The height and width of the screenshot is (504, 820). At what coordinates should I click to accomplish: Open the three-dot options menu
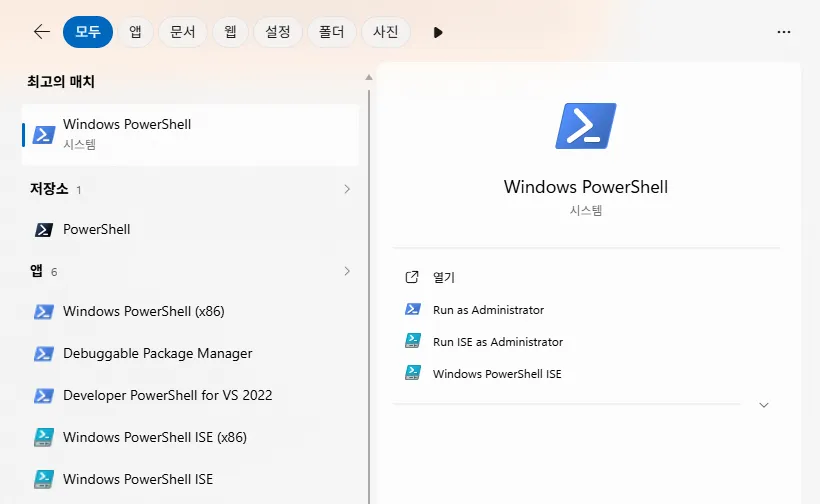pyautogui.click(x=783, y=32)
